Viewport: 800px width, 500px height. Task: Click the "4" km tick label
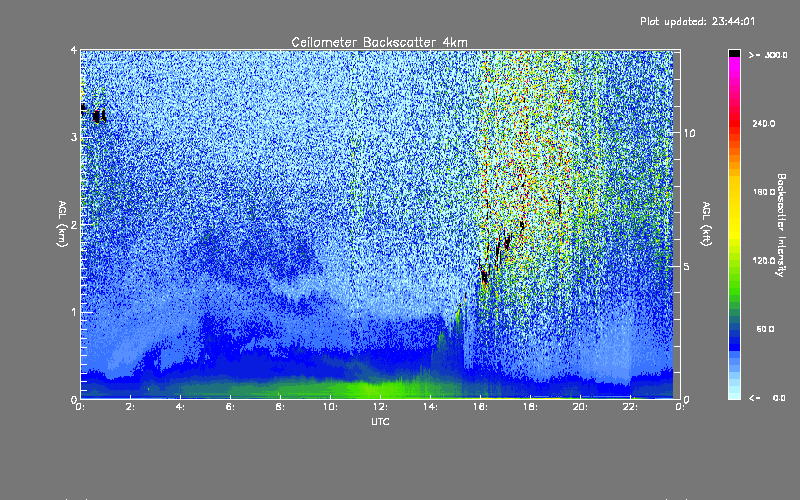pyautogui.click(x=74, y=50)
